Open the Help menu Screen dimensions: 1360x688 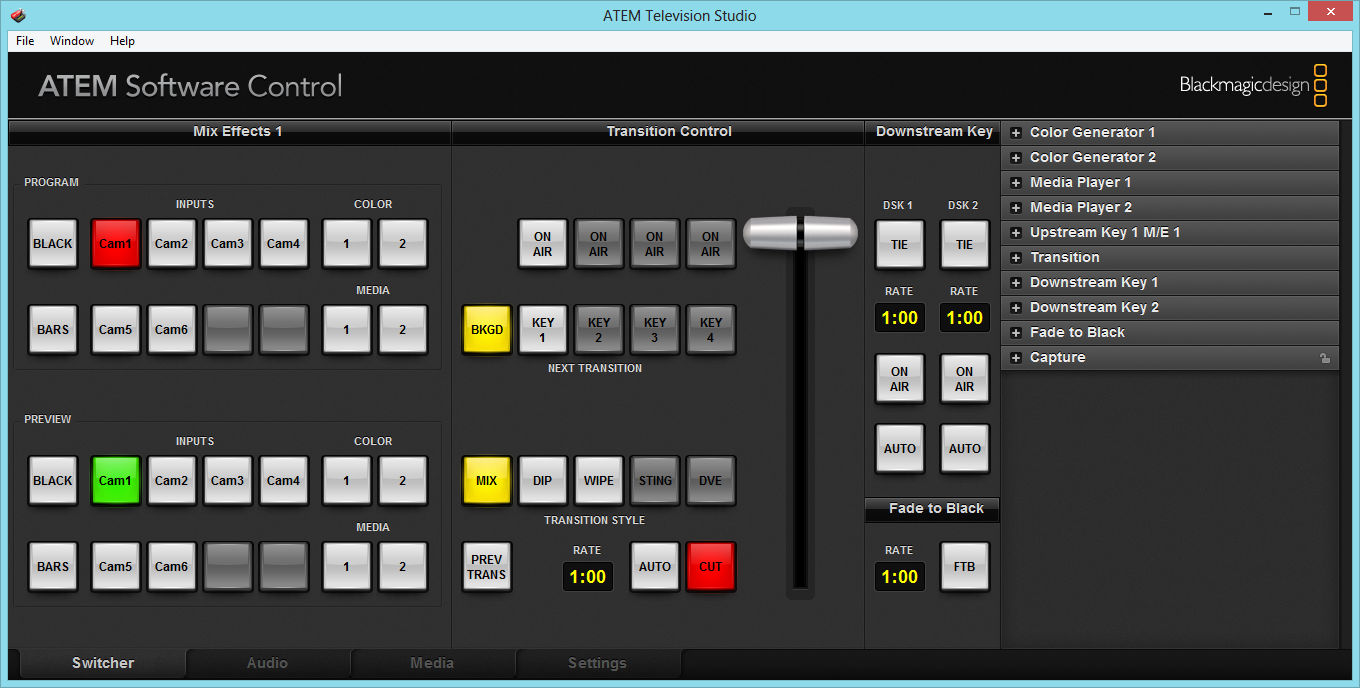point(122,41)
